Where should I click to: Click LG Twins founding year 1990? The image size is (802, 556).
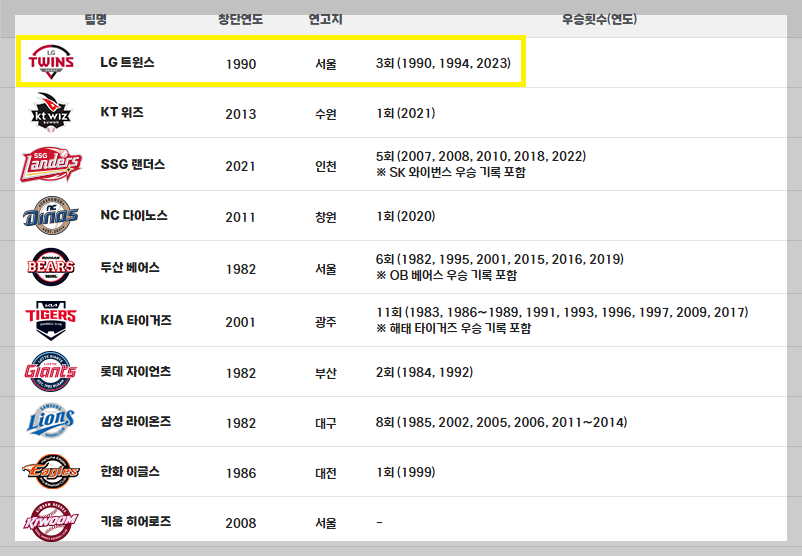(x=241, y=64)
